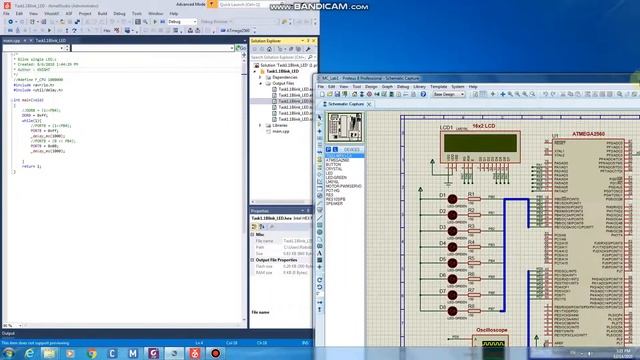Click Atmel Studio start without debugging play icon

(x=155, y=22)
